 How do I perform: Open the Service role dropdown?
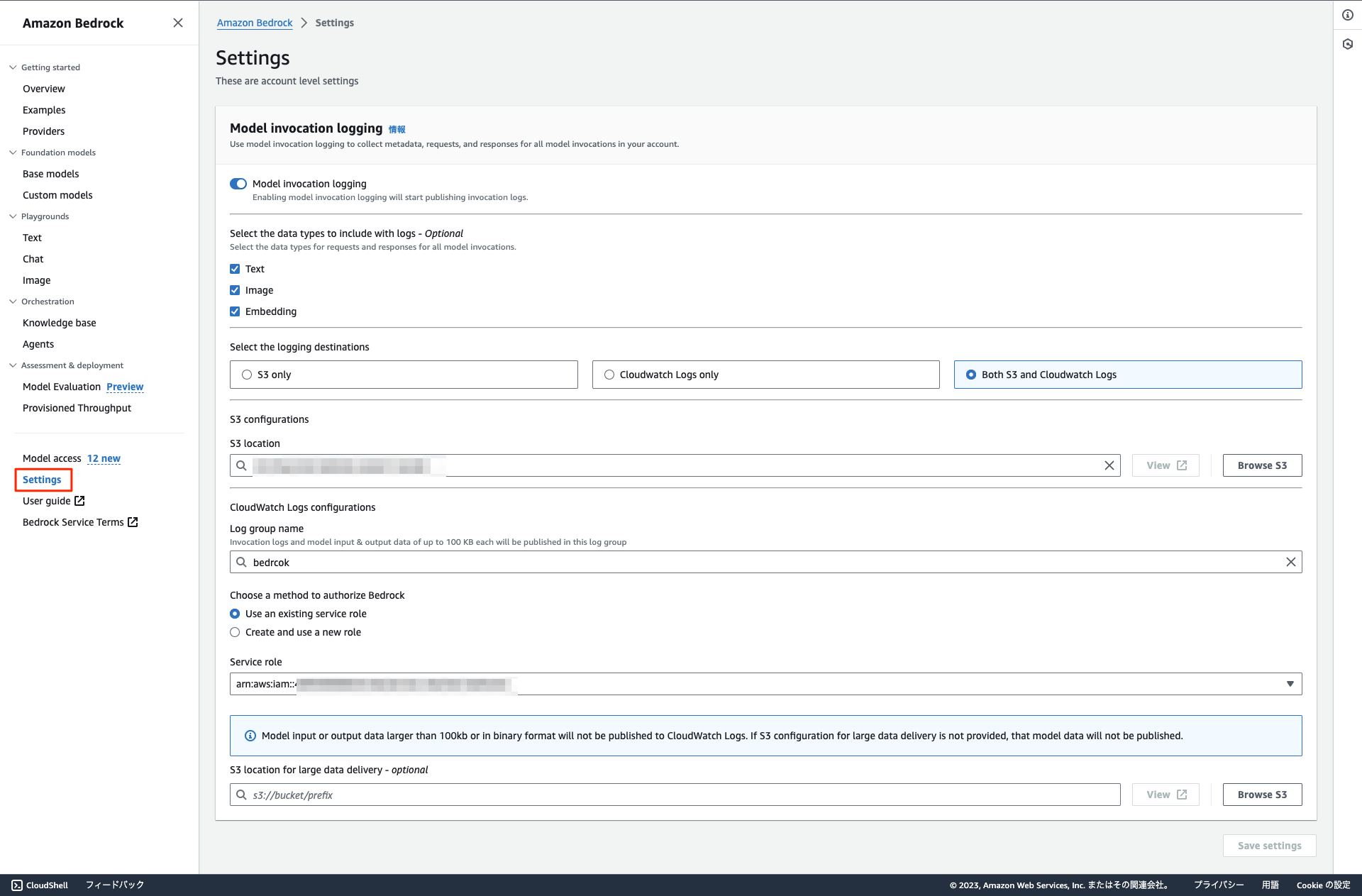pos(766,684)
